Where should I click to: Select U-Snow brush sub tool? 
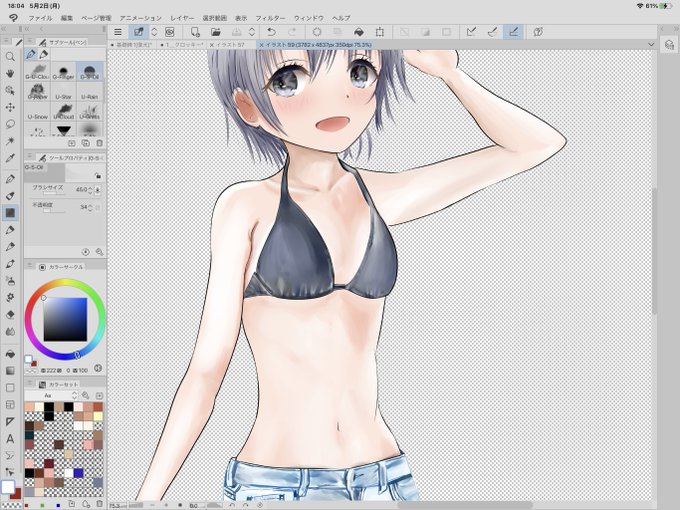click(38, 111)
